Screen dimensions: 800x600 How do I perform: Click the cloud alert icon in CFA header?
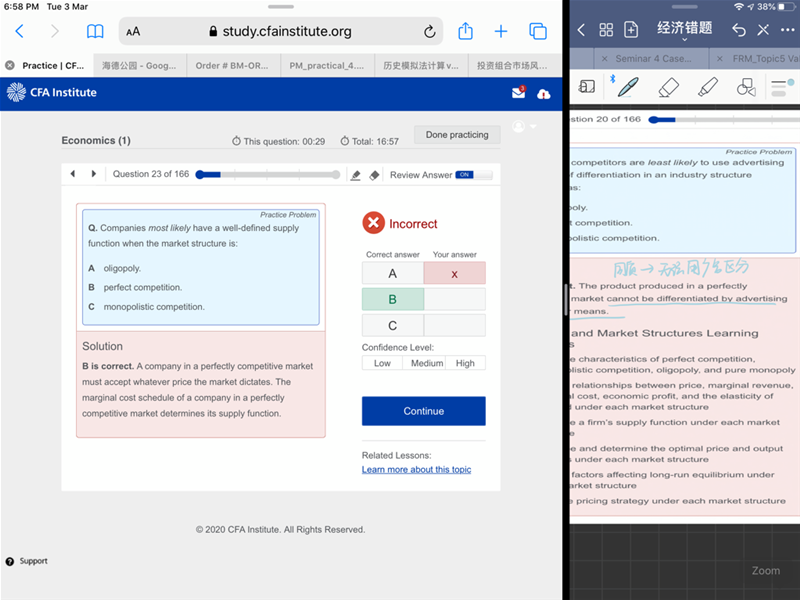point(543,94)
